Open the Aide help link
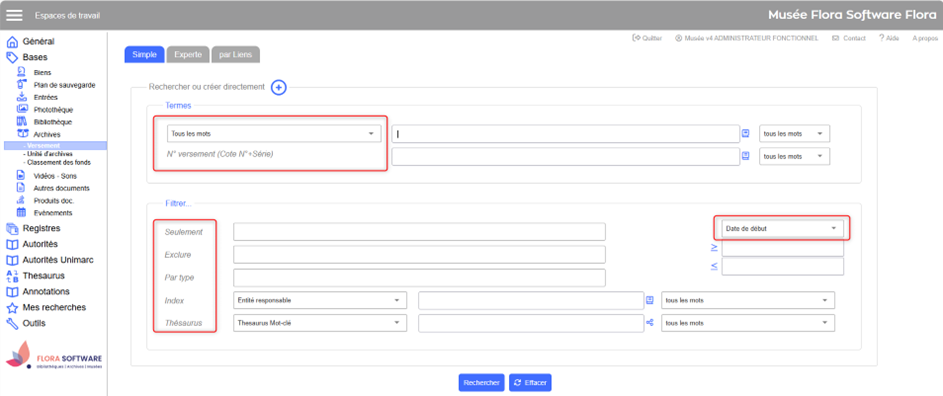Screen dimensions: 943x396 pyautogui.click(x=889, y=38)
